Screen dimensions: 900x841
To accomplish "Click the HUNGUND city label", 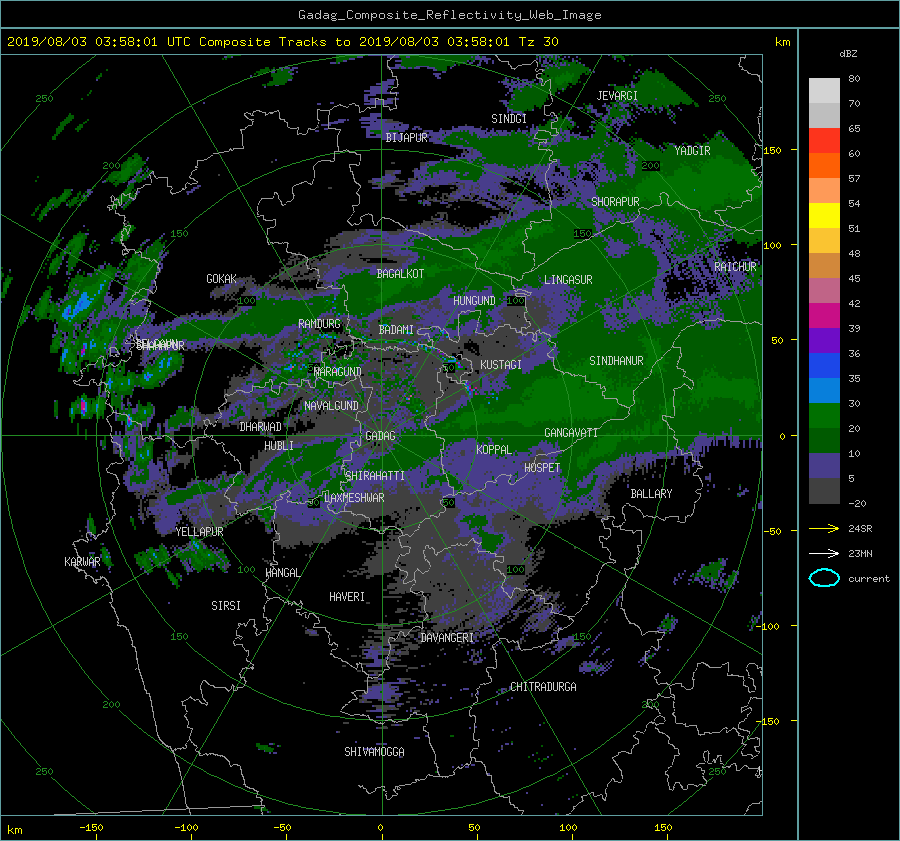I will point(474,300).
